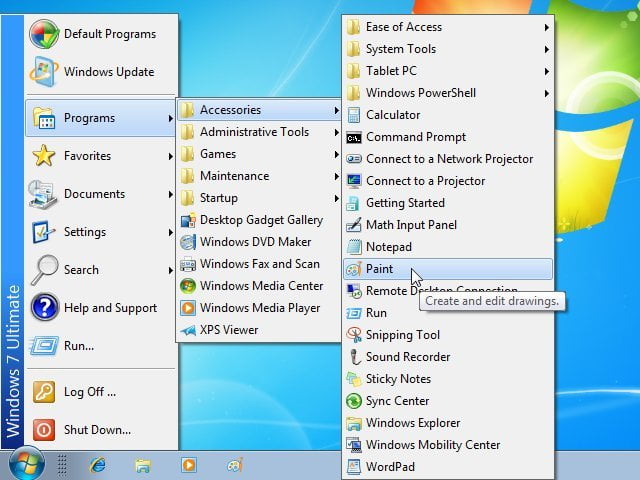Viewport: 640px width, 480px height.
Task: Click the Notepad icon
Action: [354, 247]
